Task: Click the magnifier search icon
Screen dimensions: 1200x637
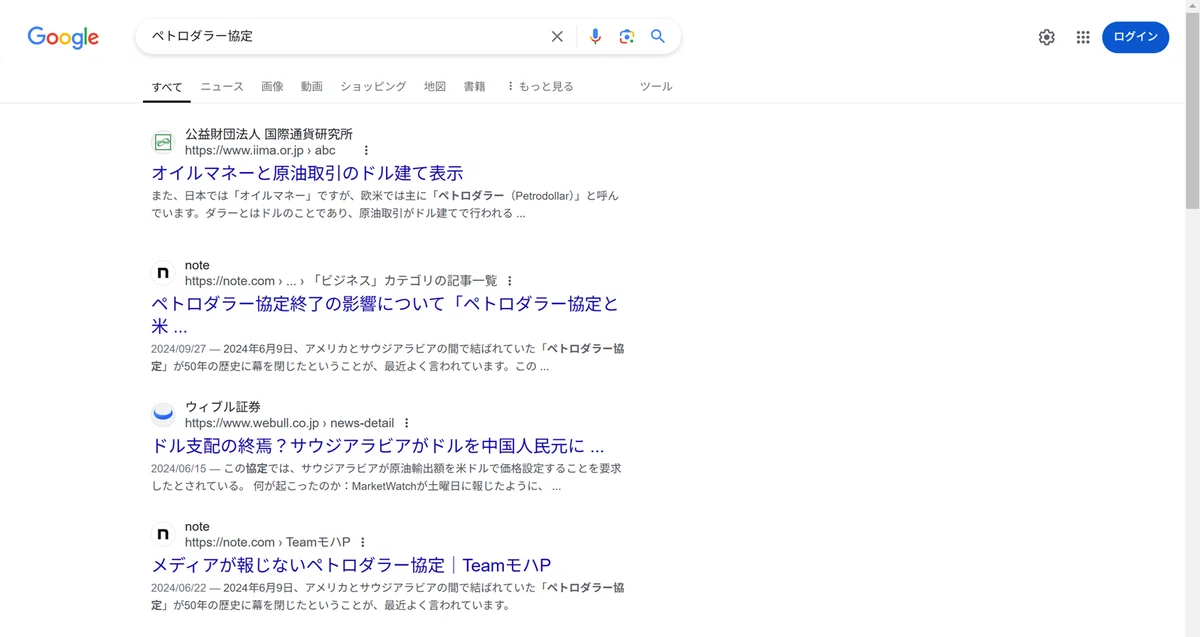Action: point(658,36)
